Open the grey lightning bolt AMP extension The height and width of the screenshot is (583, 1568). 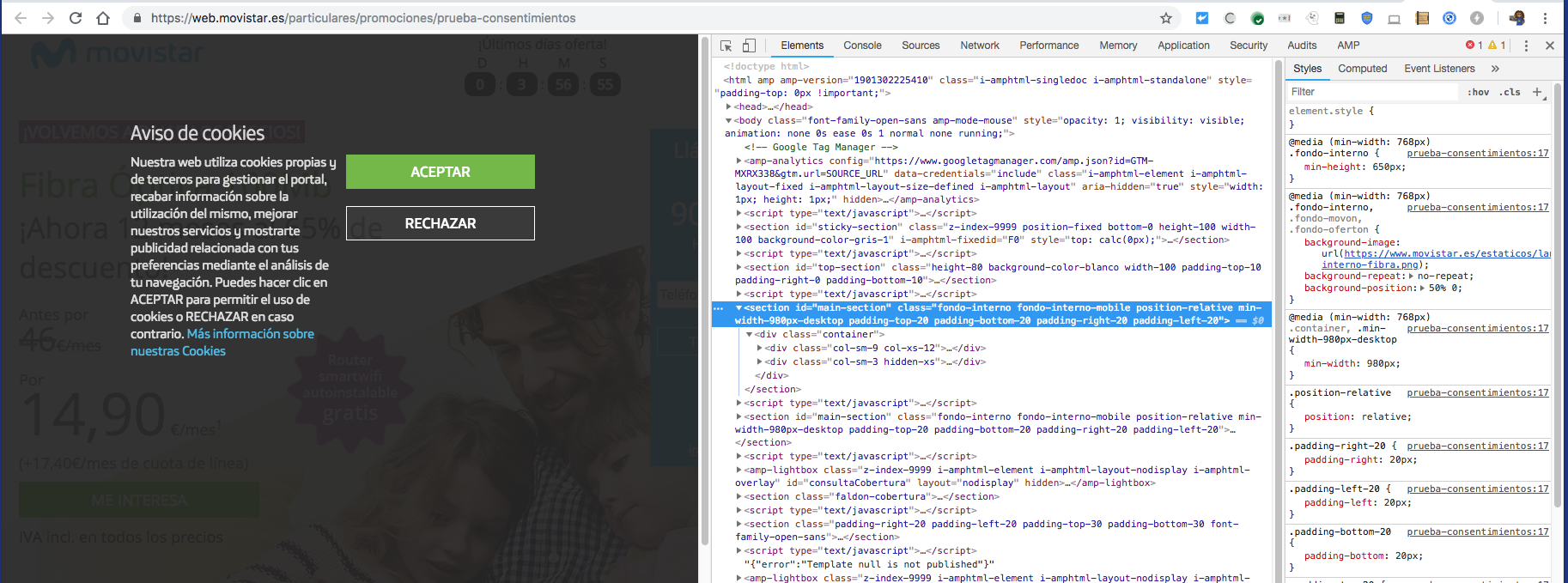pos(1477,18)
